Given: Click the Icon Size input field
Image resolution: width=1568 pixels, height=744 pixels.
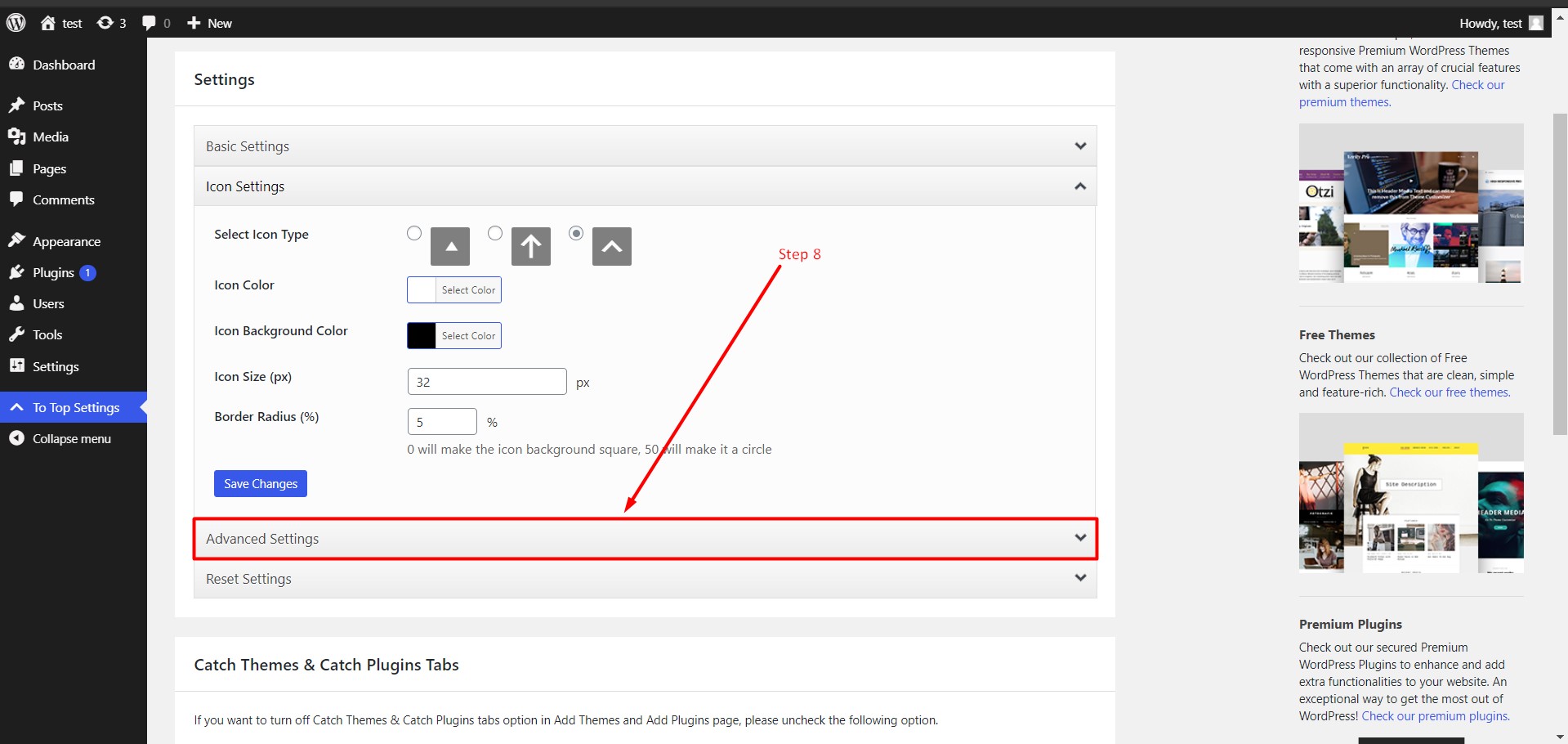Looking at the screenshot, I should tap(487, 382).
